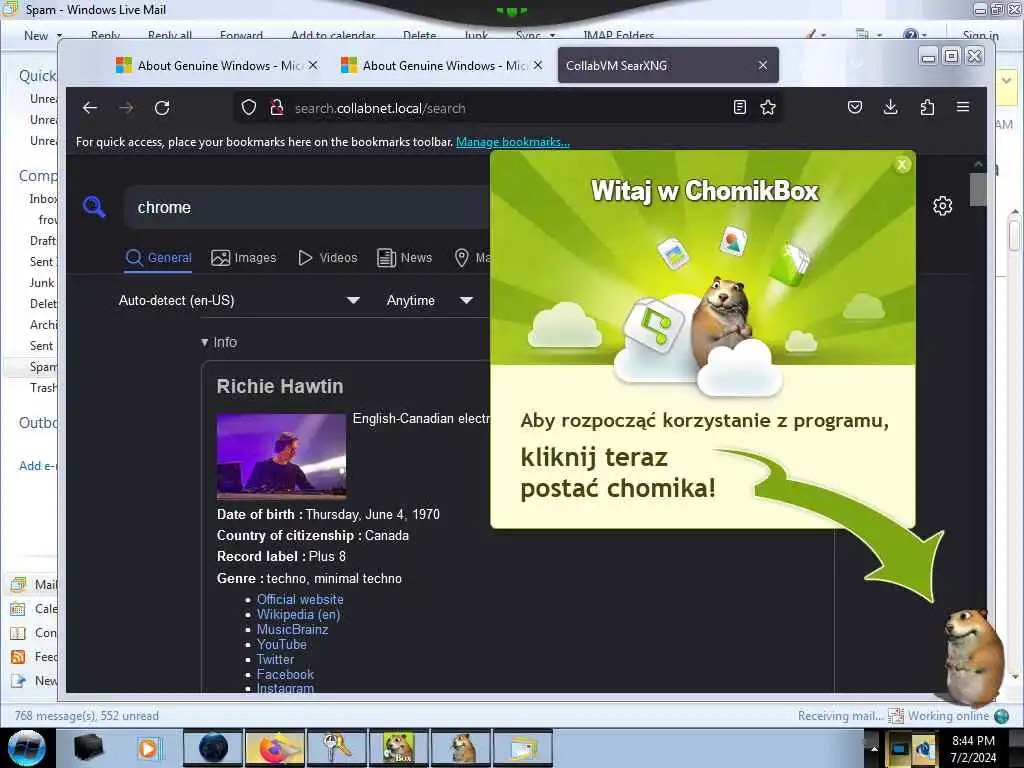Open the Auto-detect language dropdown
Screen dimensions: 1024x768
tap(239, 300)
